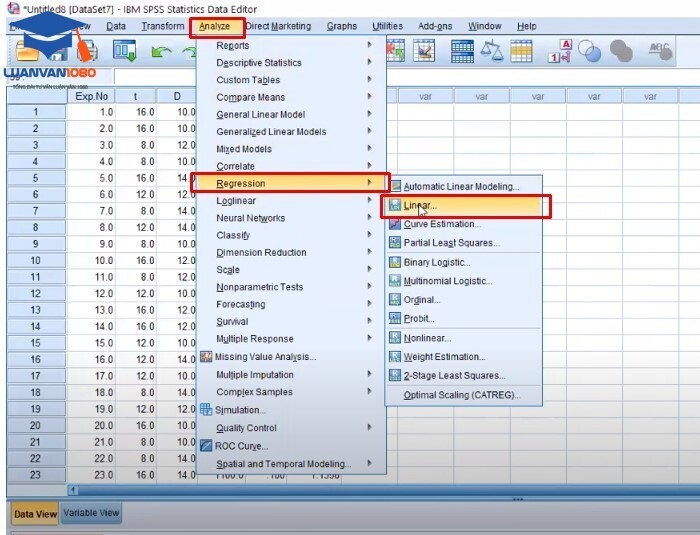700x535 pixels.
Task: Expand the Descriptive Statistics submenu arrow
Action: [x=370, y=62]
